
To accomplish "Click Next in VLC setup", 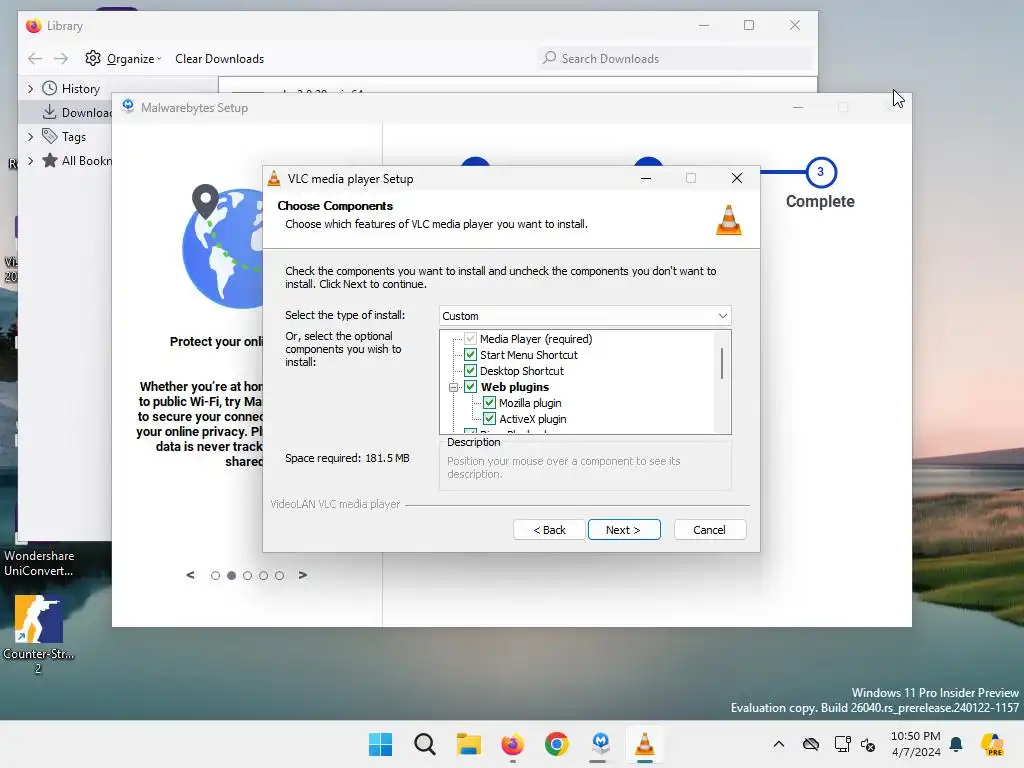I will point(624,530).
